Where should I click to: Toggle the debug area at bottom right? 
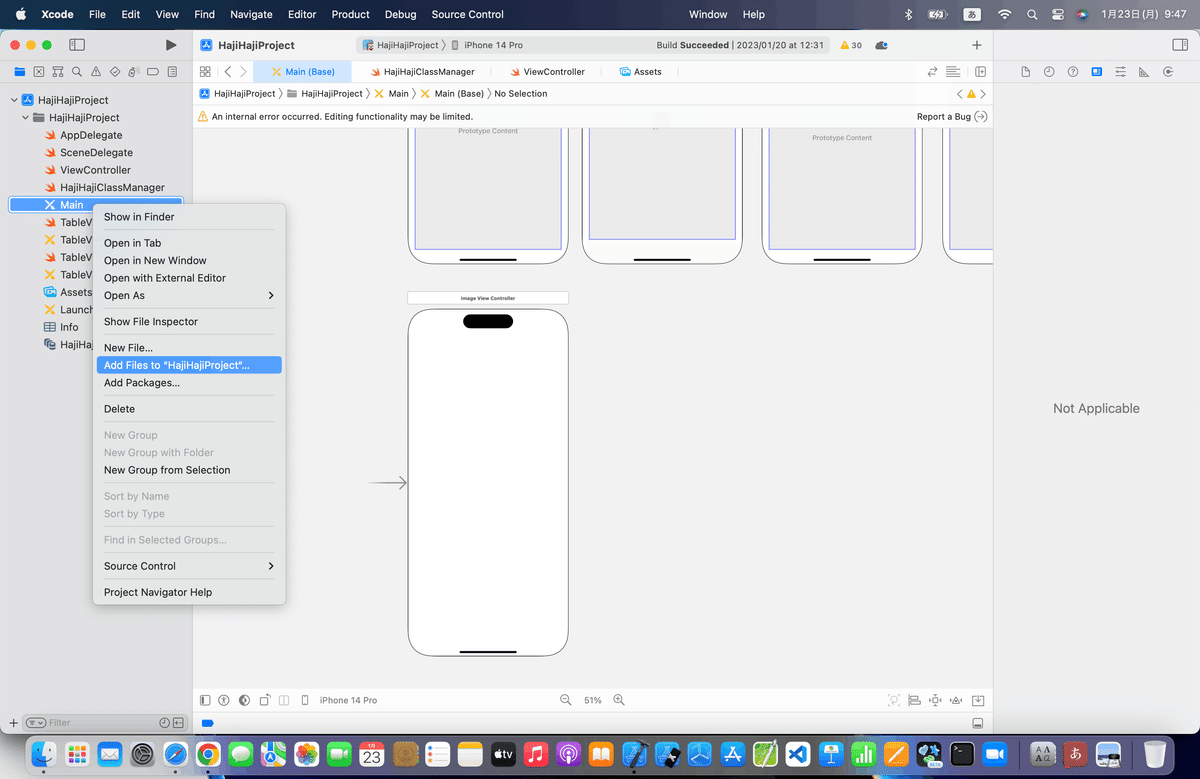point(978,722)
